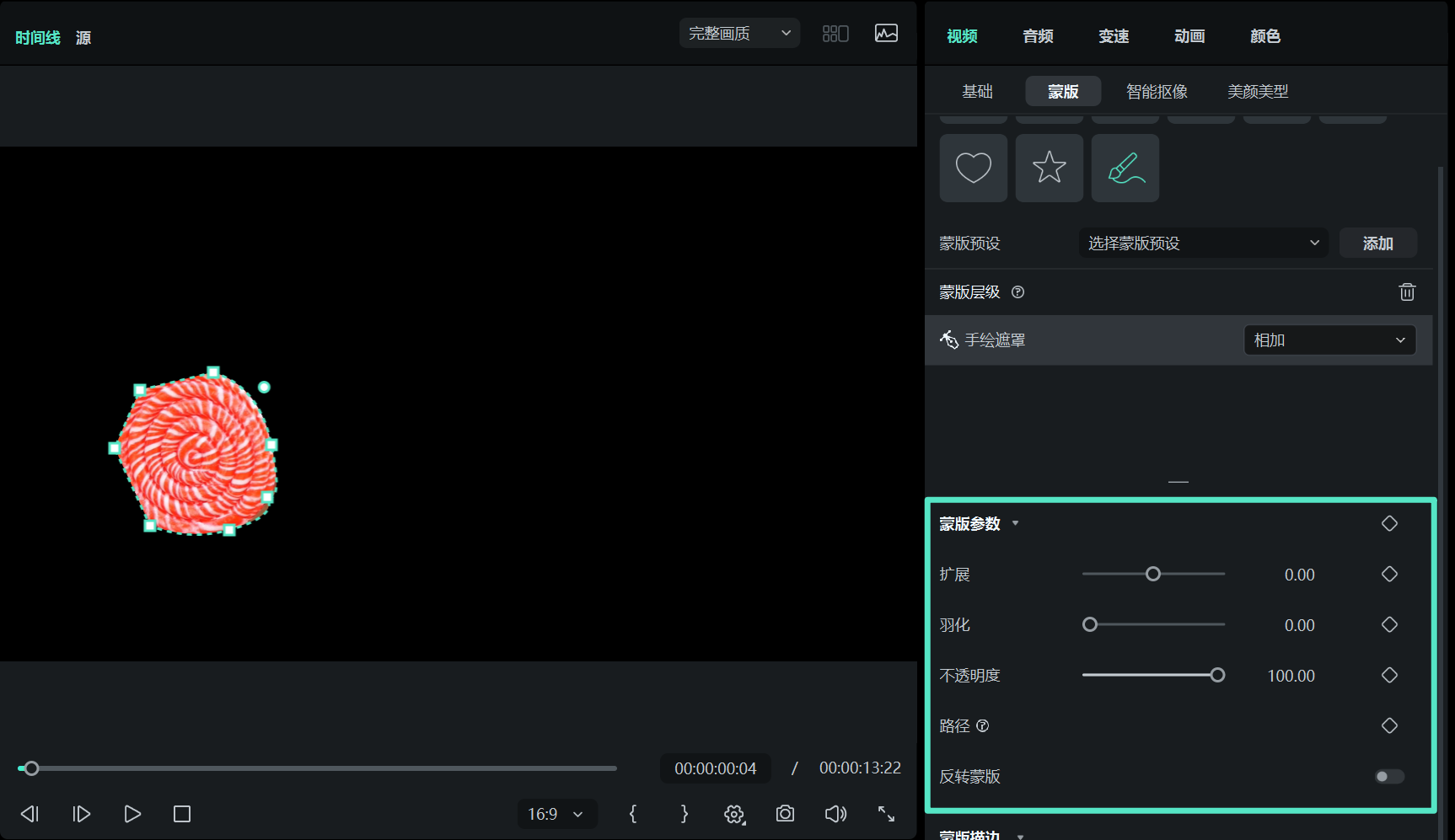1455x840 pixels.
Task: Click current timecode 00:00:00:04
Action: click(x=715, y=768)
